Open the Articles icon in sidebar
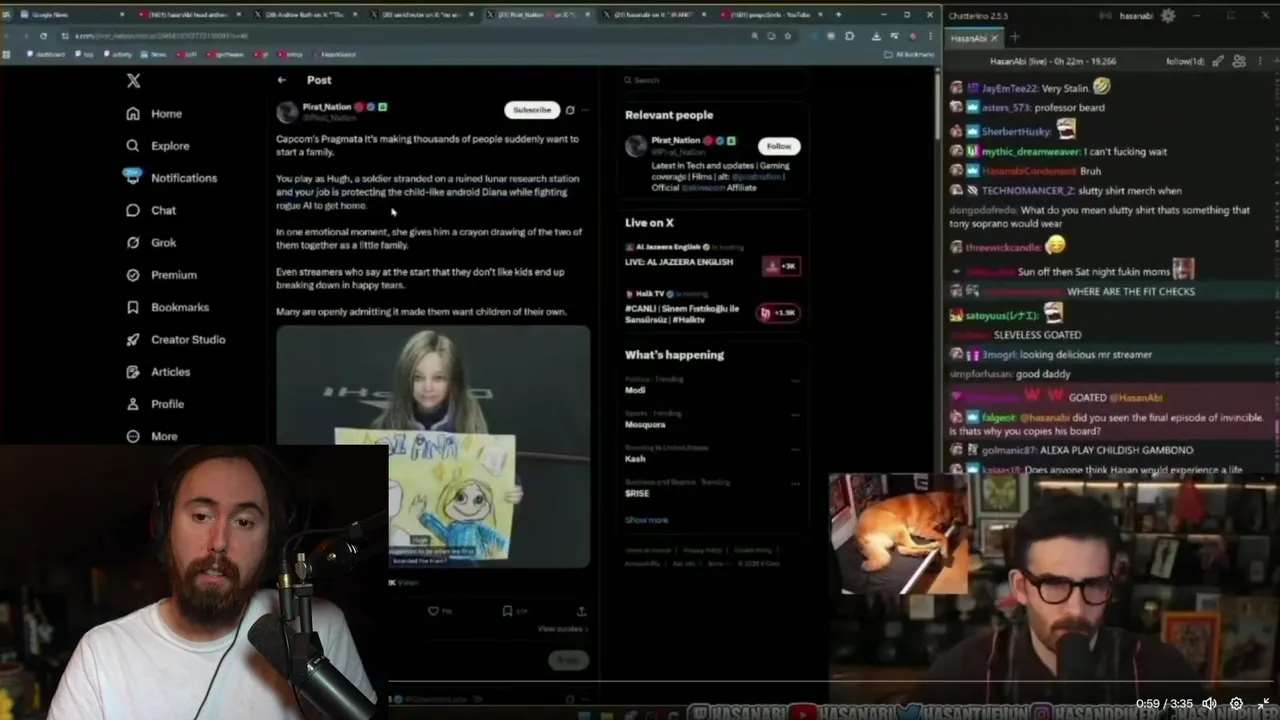Screen dimensions: 1280x720 (133, 371)
